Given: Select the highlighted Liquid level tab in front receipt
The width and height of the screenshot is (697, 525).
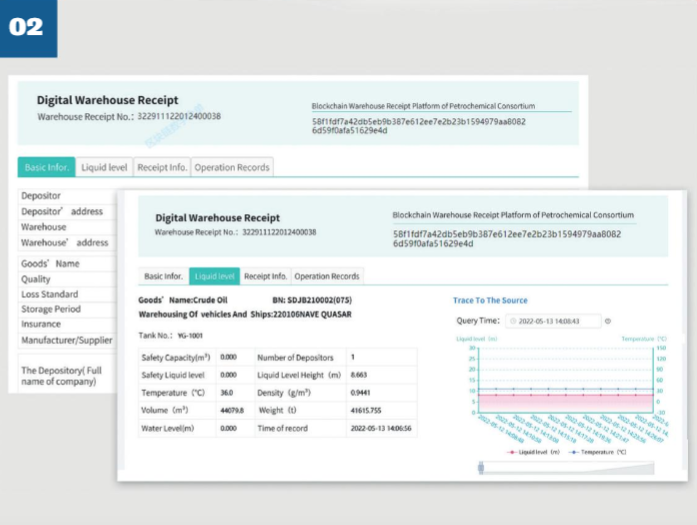Looking at the screenshot, I should tap(215, 276).
